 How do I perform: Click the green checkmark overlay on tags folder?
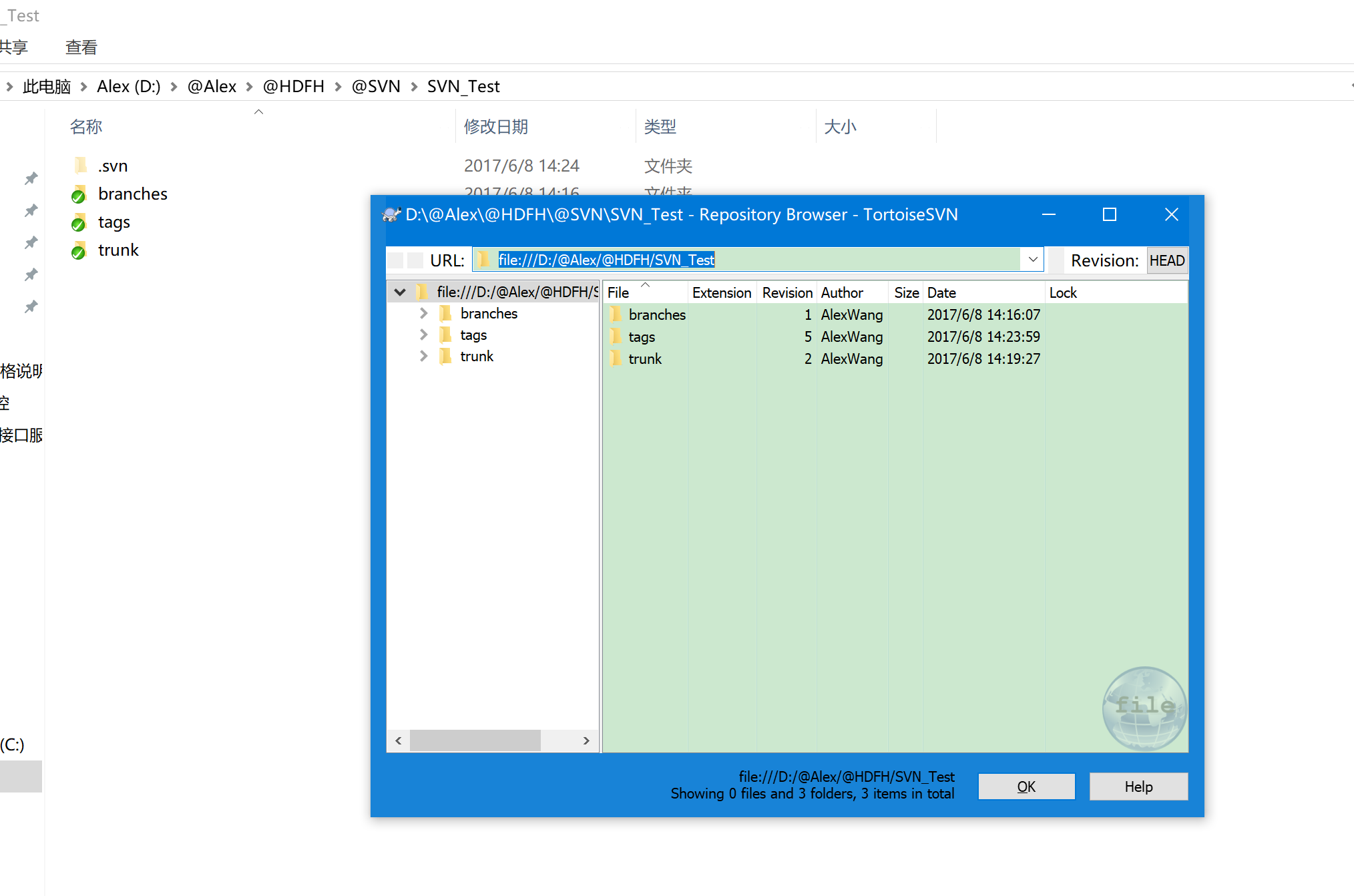[78, 223]
